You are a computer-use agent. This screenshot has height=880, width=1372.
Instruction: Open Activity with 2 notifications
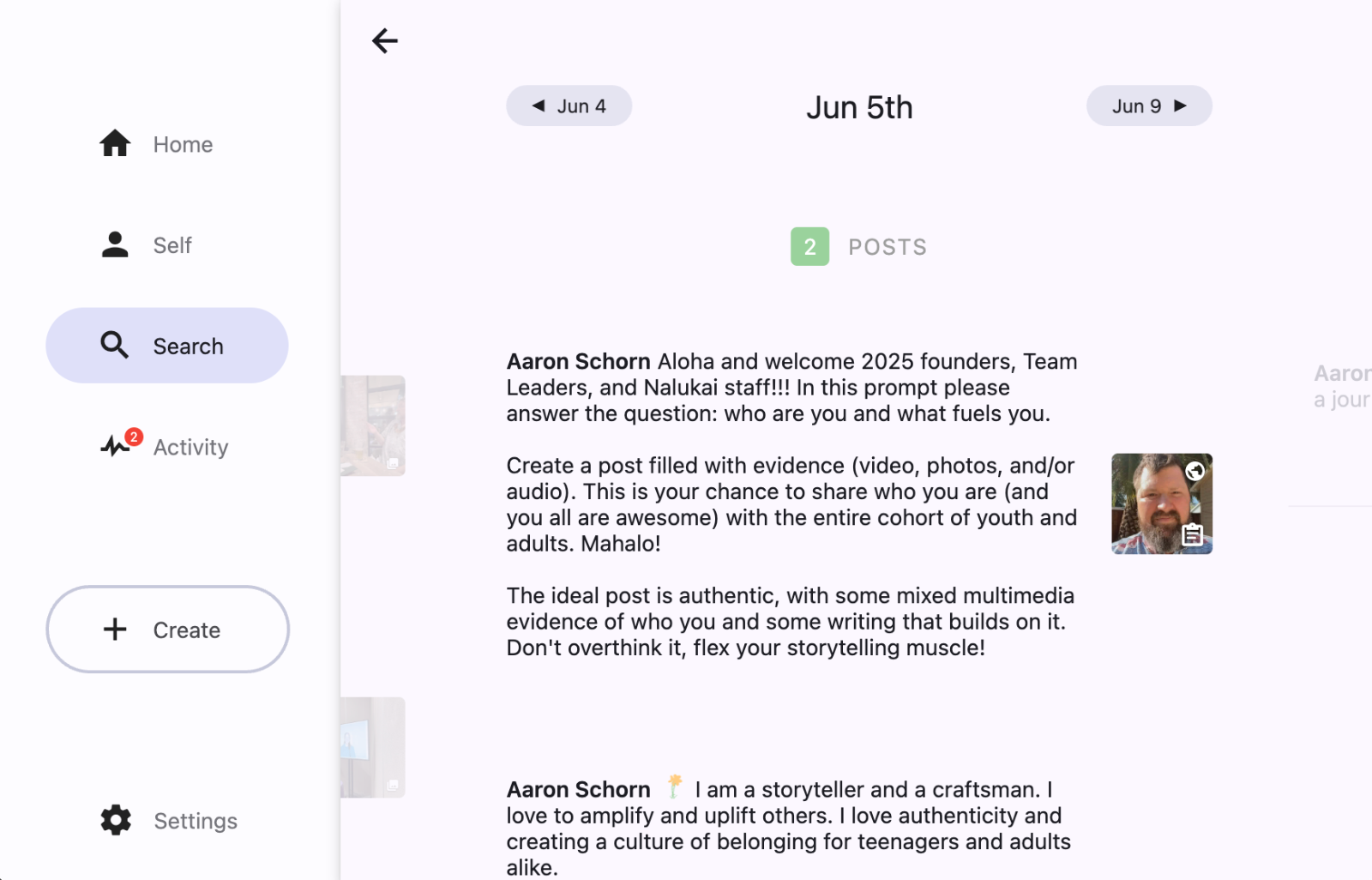pyautogui.click(x=119, y=445)
